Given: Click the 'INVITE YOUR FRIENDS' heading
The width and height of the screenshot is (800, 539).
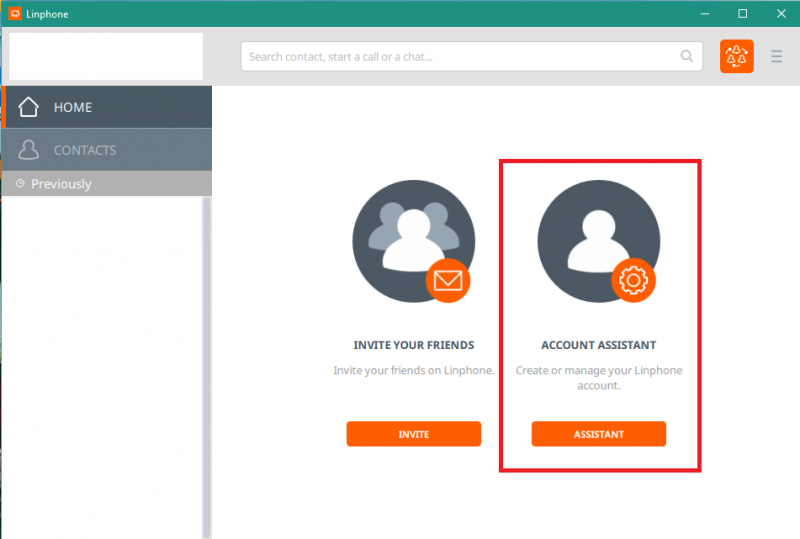Looking at the screenshot, I should (414, 345).
